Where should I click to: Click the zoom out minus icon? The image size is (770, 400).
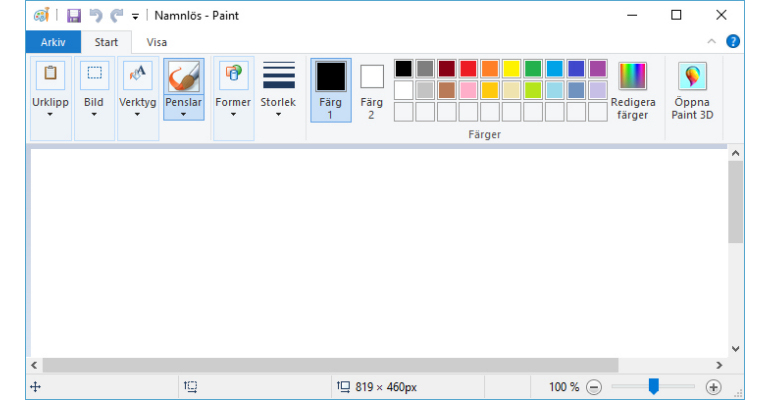click(594, 387)
